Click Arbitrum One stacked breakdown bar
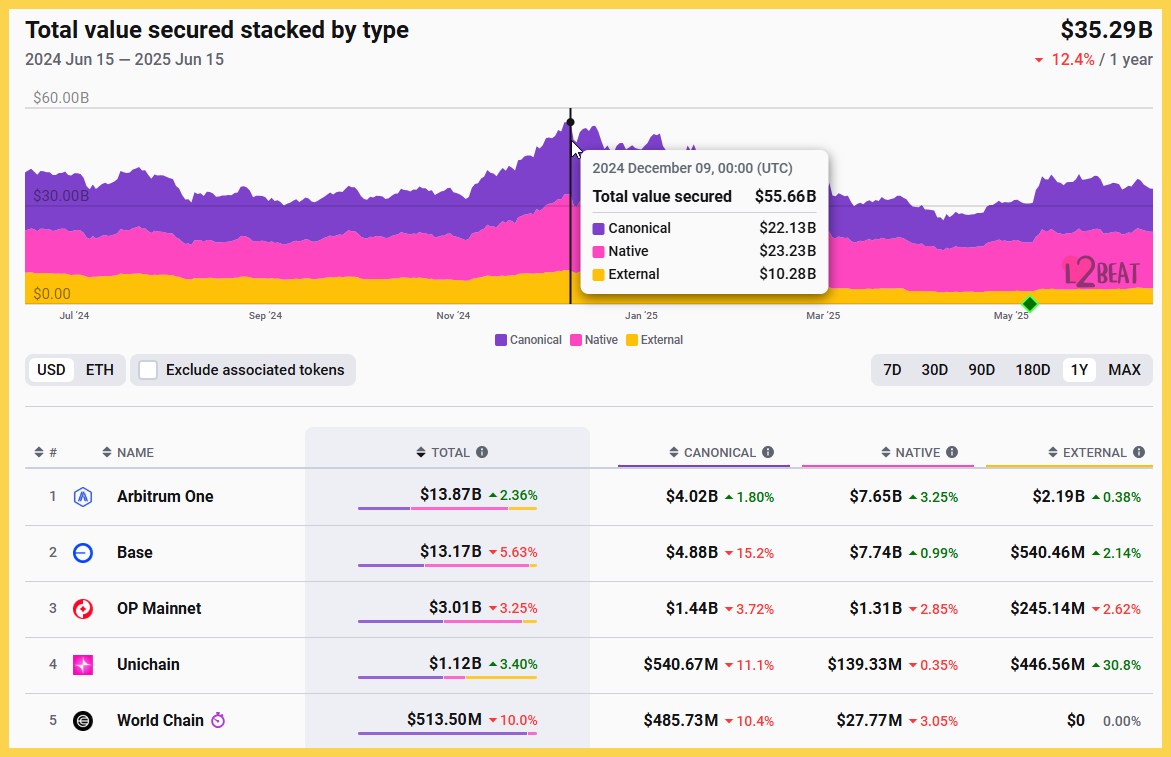 [x=447, y=508]
